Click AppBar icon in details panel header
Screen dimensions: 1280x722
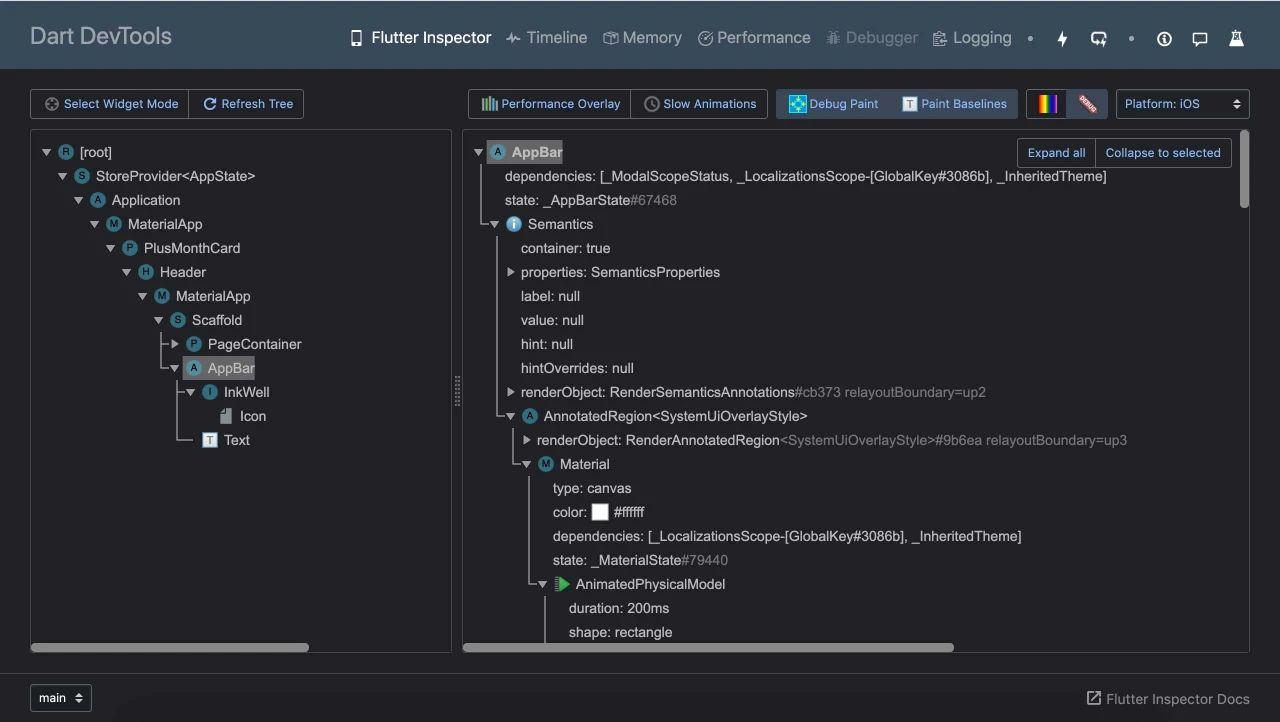[498, 152]
